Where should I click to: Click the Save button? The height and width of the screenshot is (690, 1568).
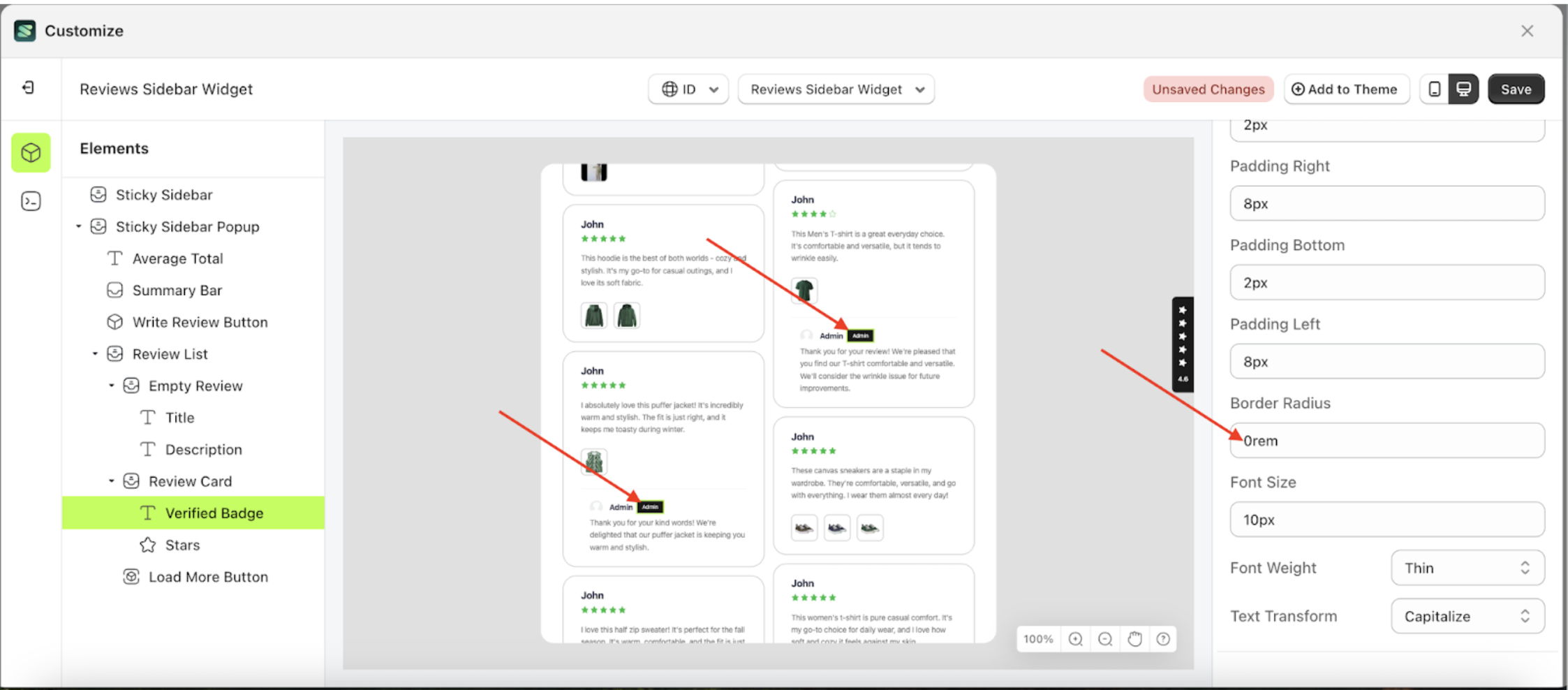[1516, 89]
